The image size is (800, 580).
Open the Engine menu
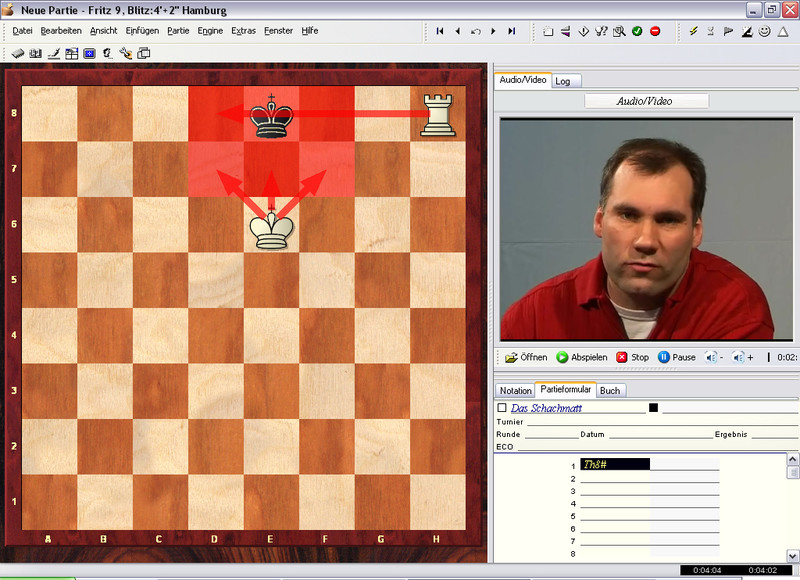[x=210, y=31]
